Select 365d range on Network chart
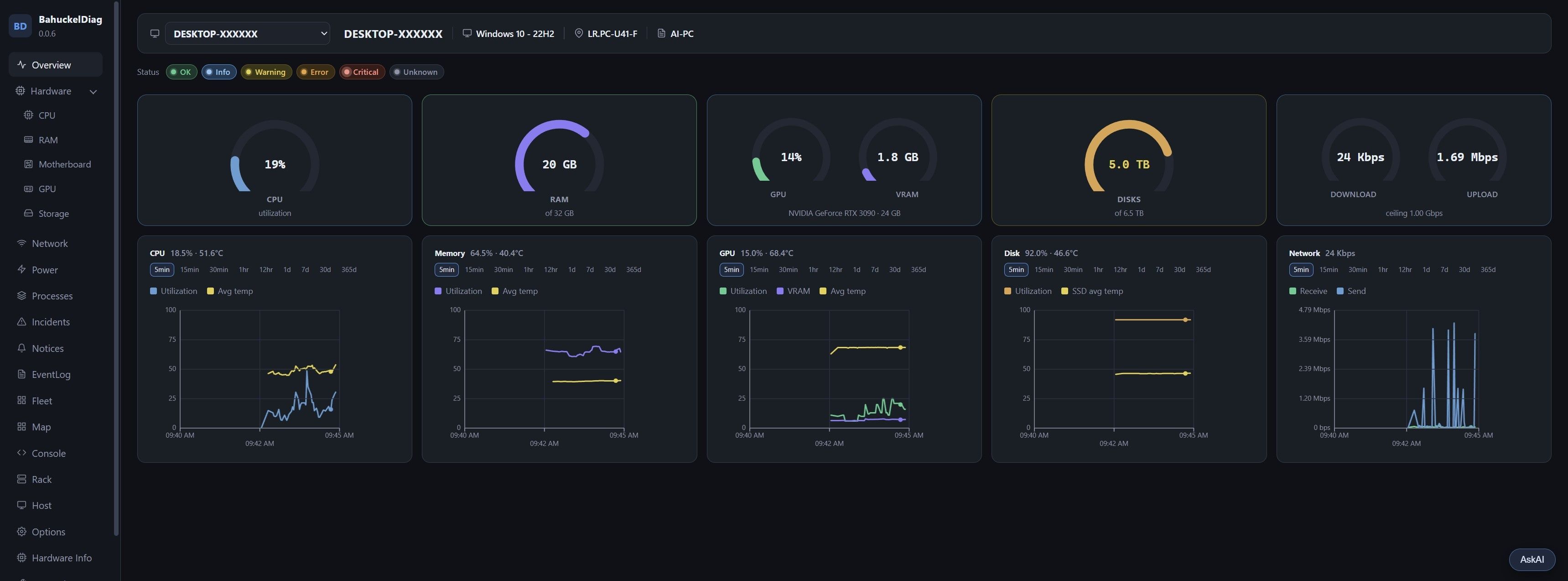The height and width of the screenshot is (581, 1568). [1488, 269]
